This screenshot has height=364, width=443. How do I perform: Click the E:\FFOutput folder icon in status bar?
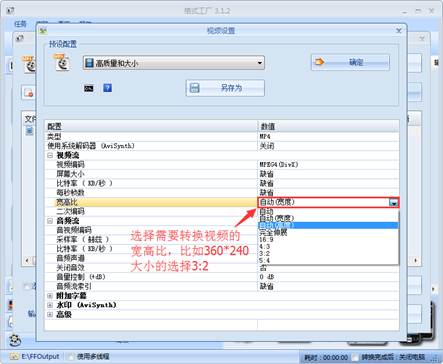point(14,356)
